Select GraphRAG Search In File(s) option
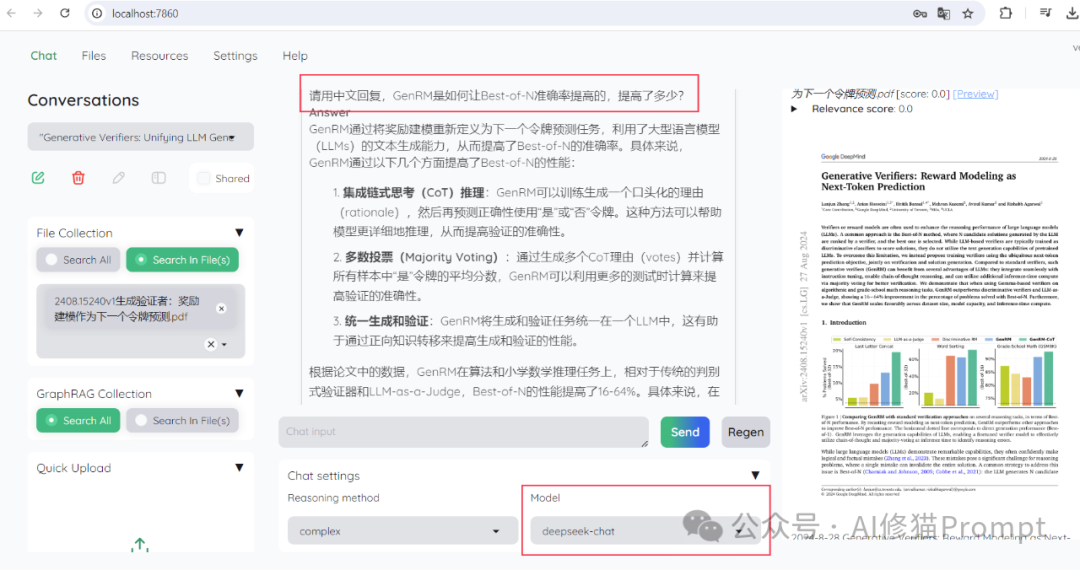The width and height of the screenshot is (1080, 570). tap(183, 420)
